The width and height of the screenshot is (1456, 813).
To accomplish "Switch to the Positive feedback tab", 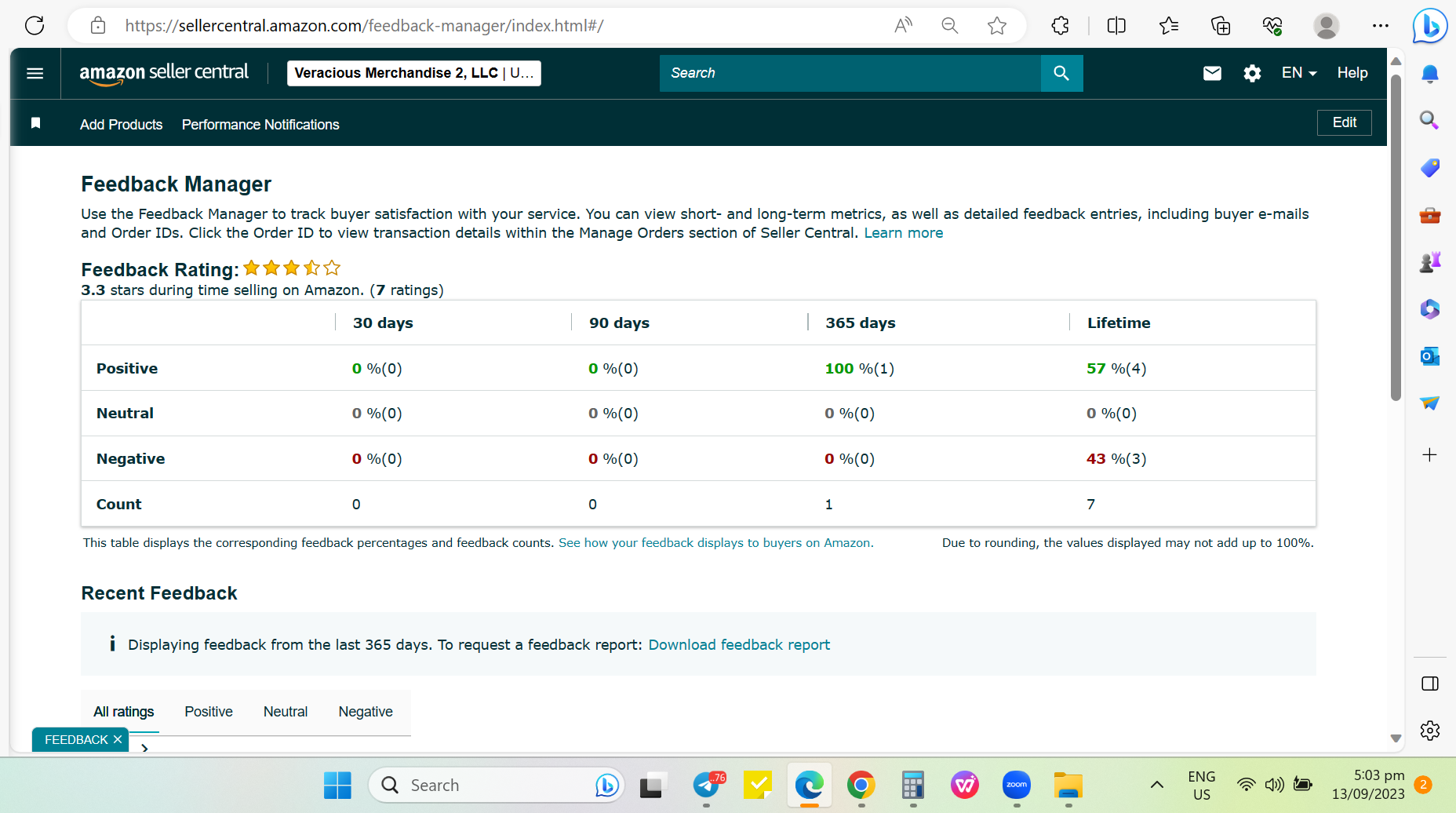I will [x=209, y=712].
